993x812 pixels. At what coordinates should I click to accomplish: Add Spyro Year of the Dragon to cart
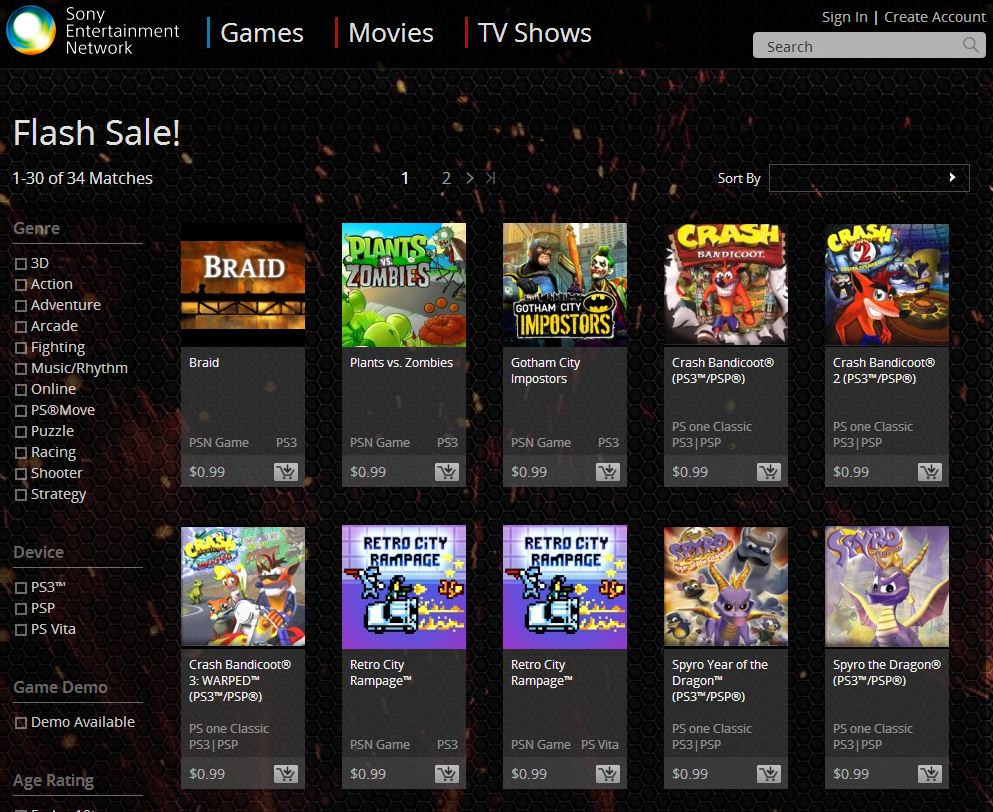tap(768, 774)
